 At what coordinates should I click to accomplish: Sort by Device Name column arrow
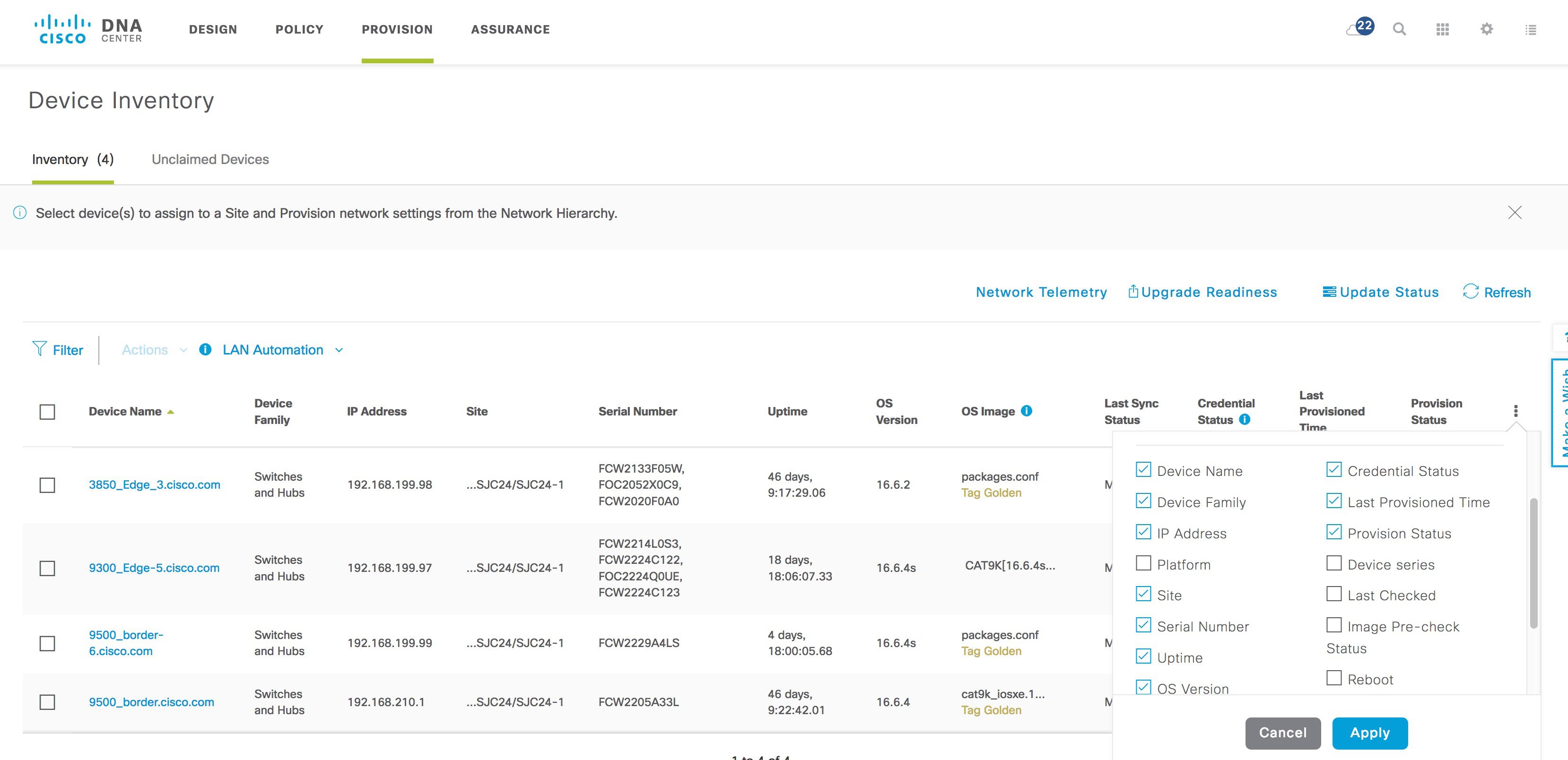171,412
